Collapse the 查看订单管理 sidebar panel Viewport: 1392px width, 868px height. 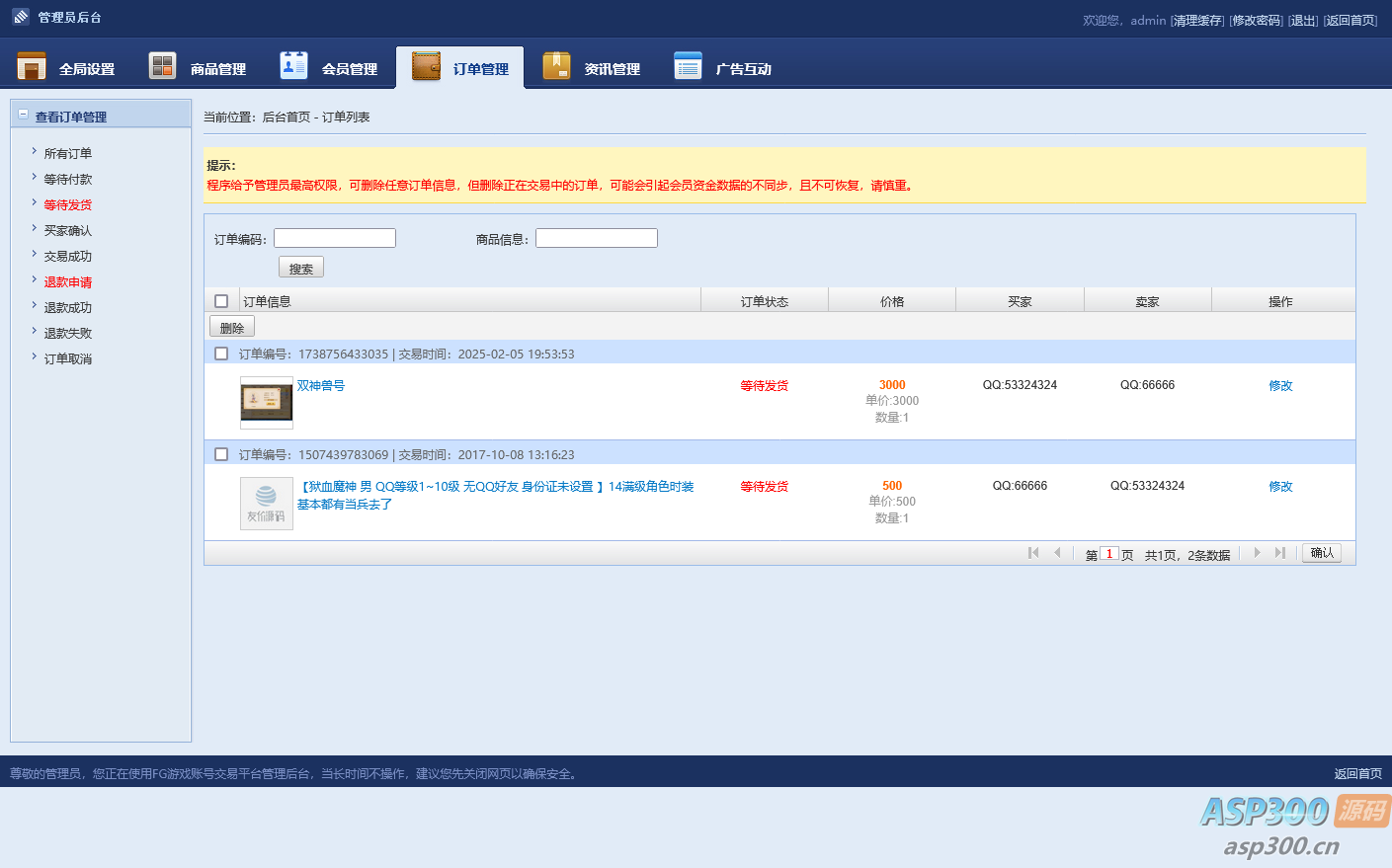(24, 115)
